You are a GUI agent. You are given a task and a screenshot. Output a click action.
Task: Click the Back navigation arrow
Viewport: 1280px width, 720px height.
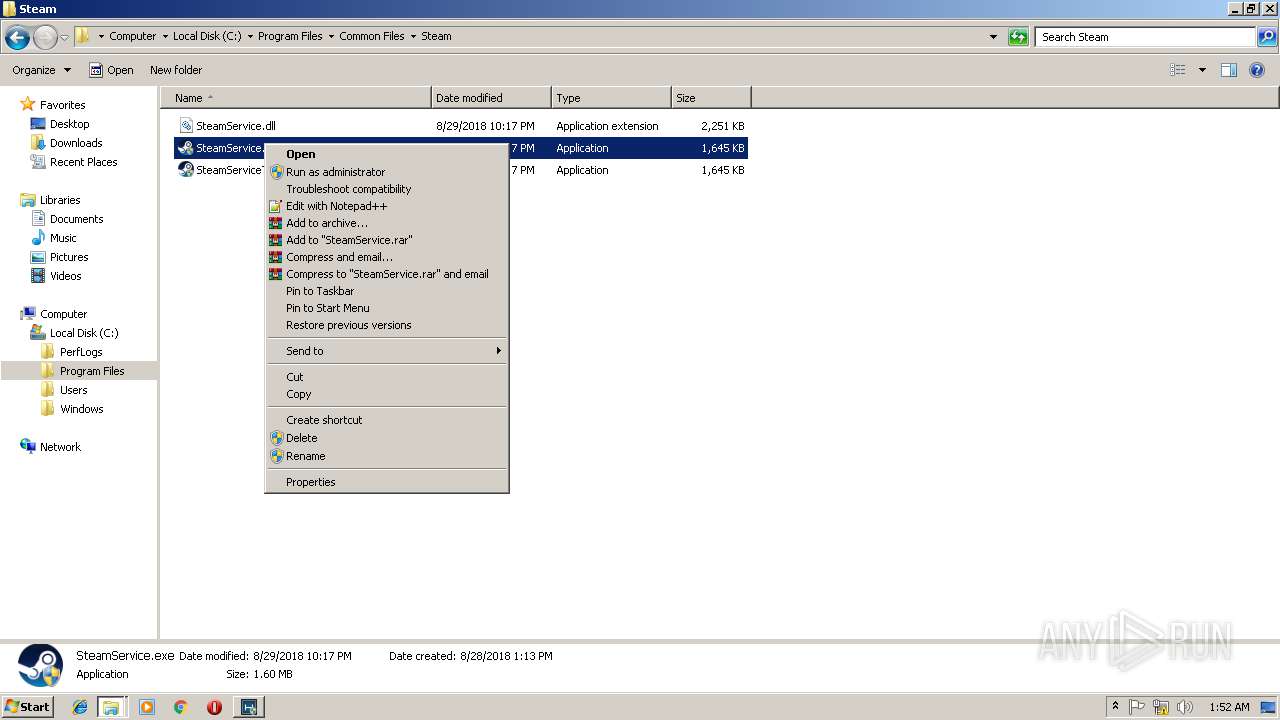(17, 38)
